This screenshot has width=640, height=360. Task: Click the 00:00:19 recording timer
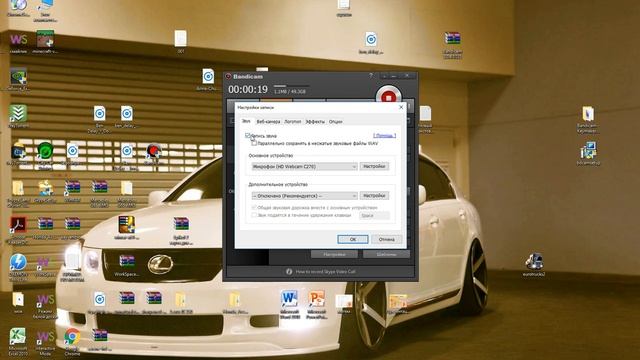click(x=248, y=89)
